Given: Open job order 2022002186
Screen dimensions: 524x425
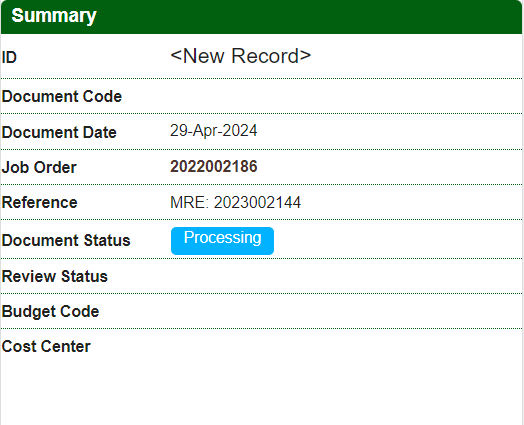Looking at the screenshot, I should [214, 166].
